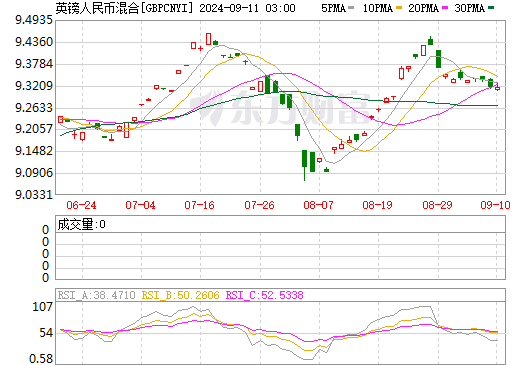
Task: Select the 30PMA legend label
Action: pos(469,8)
